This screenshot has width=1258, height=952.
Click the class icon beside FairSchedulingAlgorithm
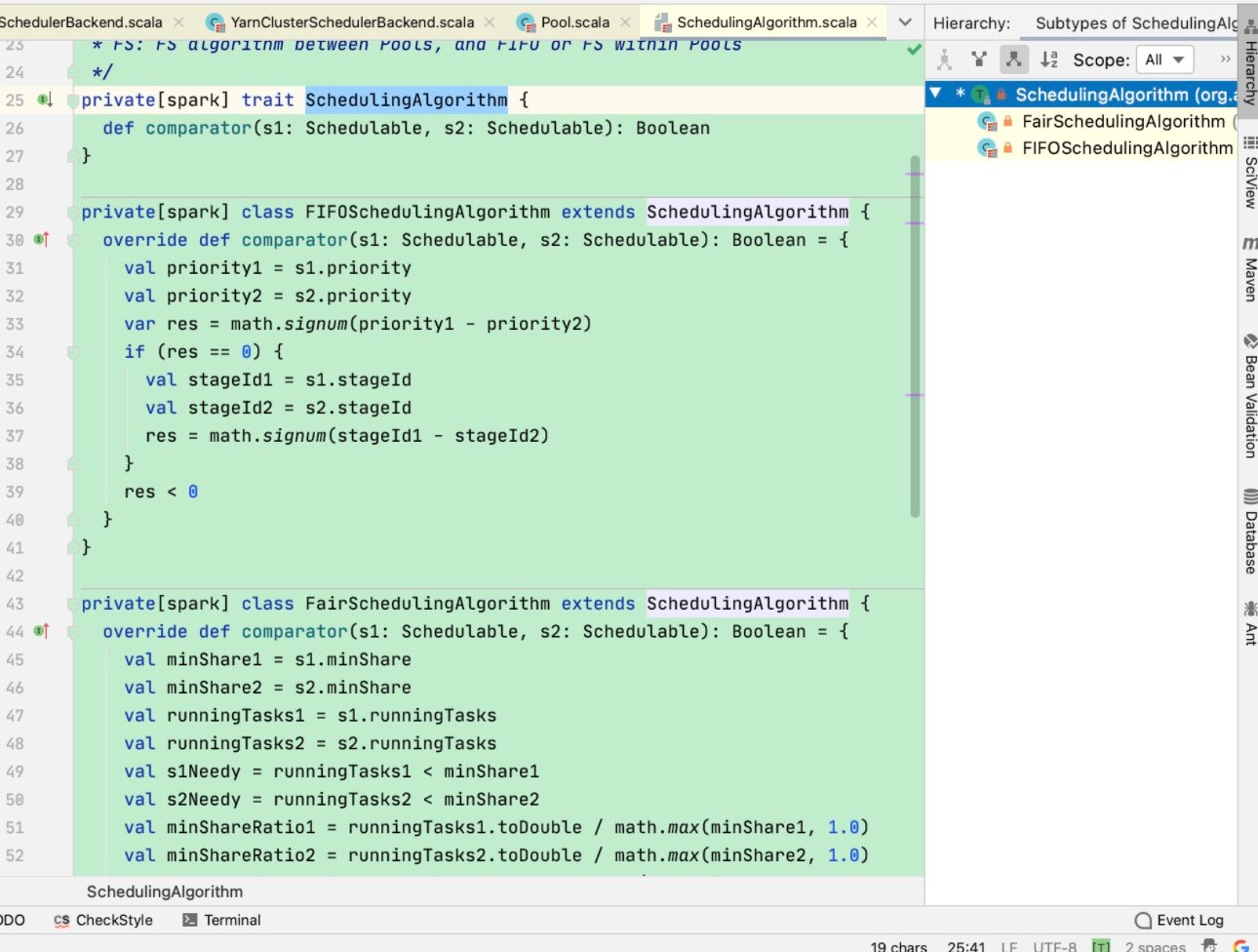point(987,122)
